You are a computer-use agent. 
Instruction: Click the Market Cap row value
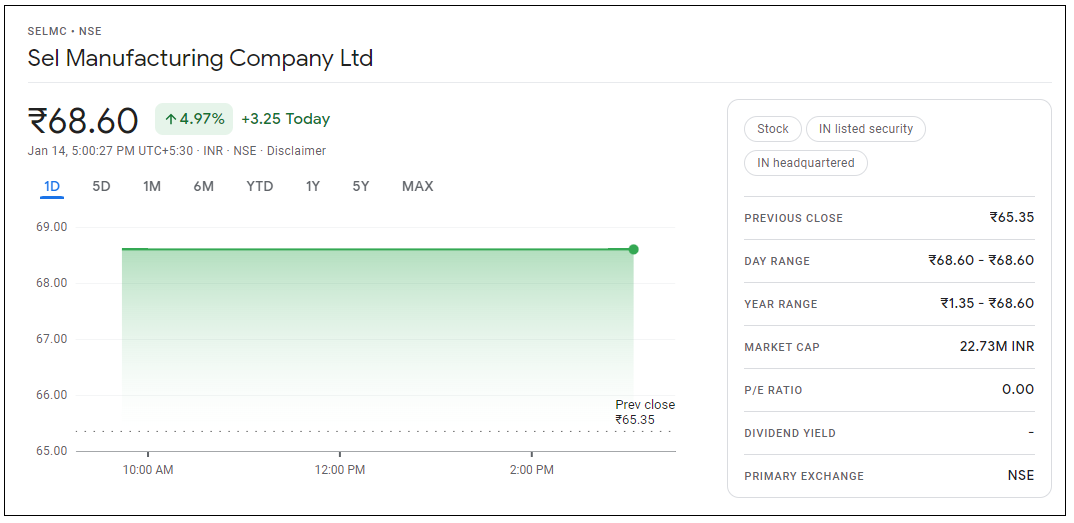(997, 347)
